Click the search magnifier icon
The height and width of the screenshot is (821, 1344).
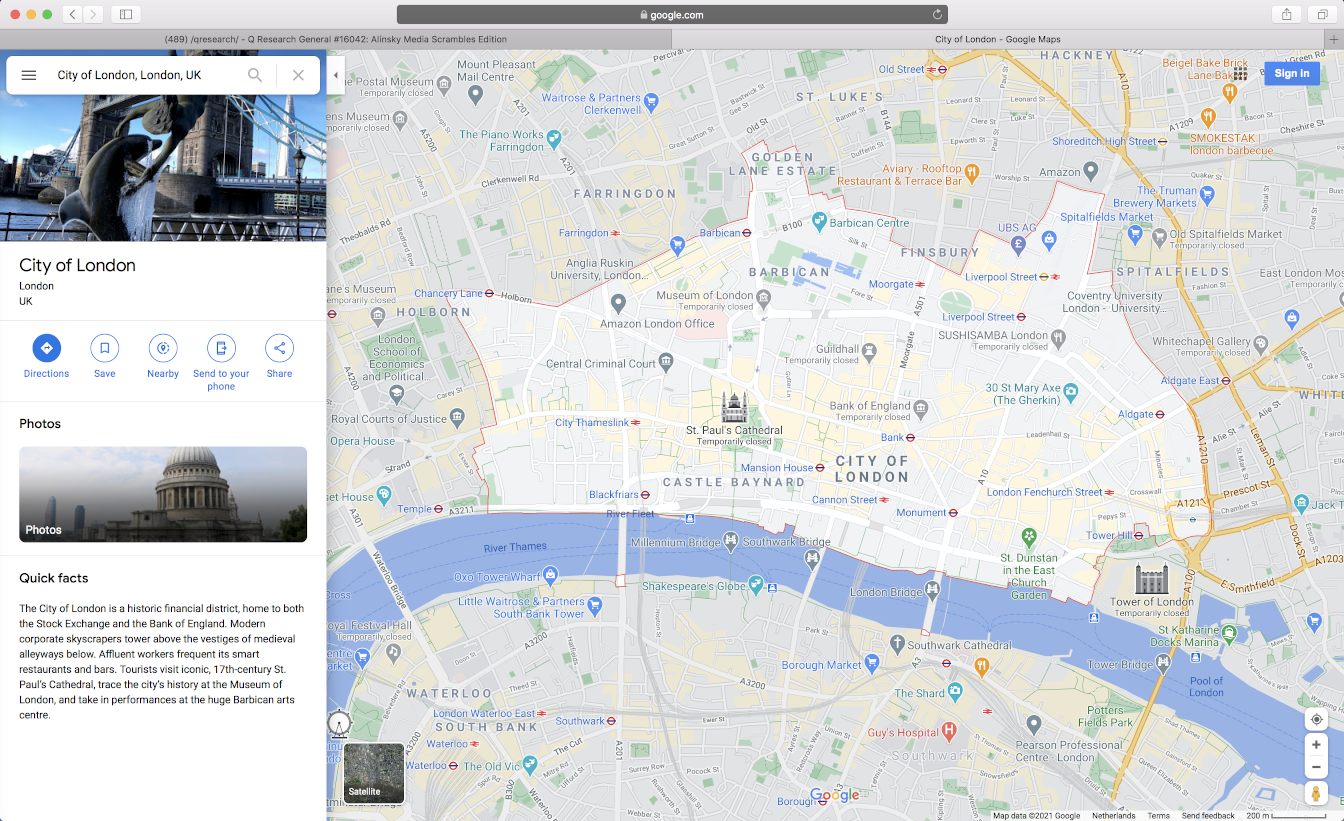(x=255, y=75)
